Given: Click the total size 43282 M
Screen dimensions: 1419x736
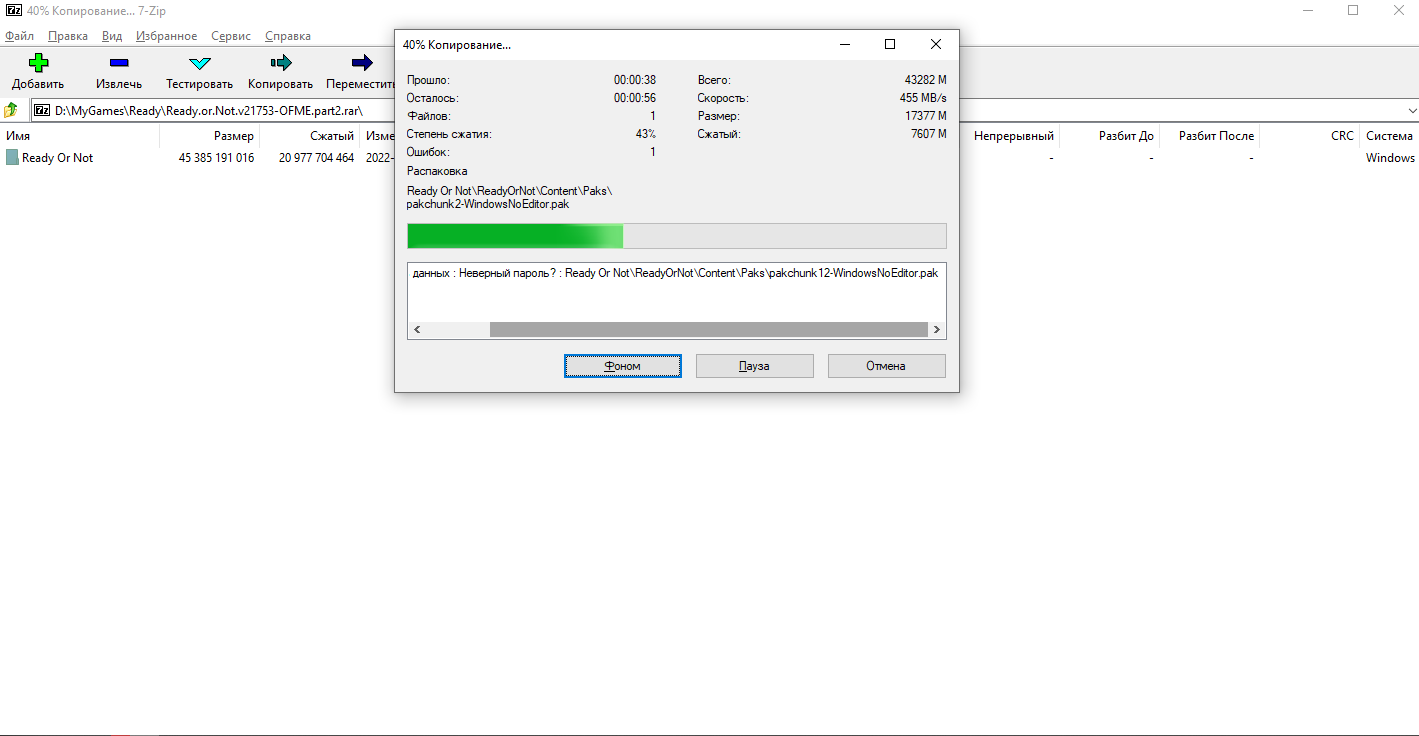Looking at the screenshot, I should [925, 80].
